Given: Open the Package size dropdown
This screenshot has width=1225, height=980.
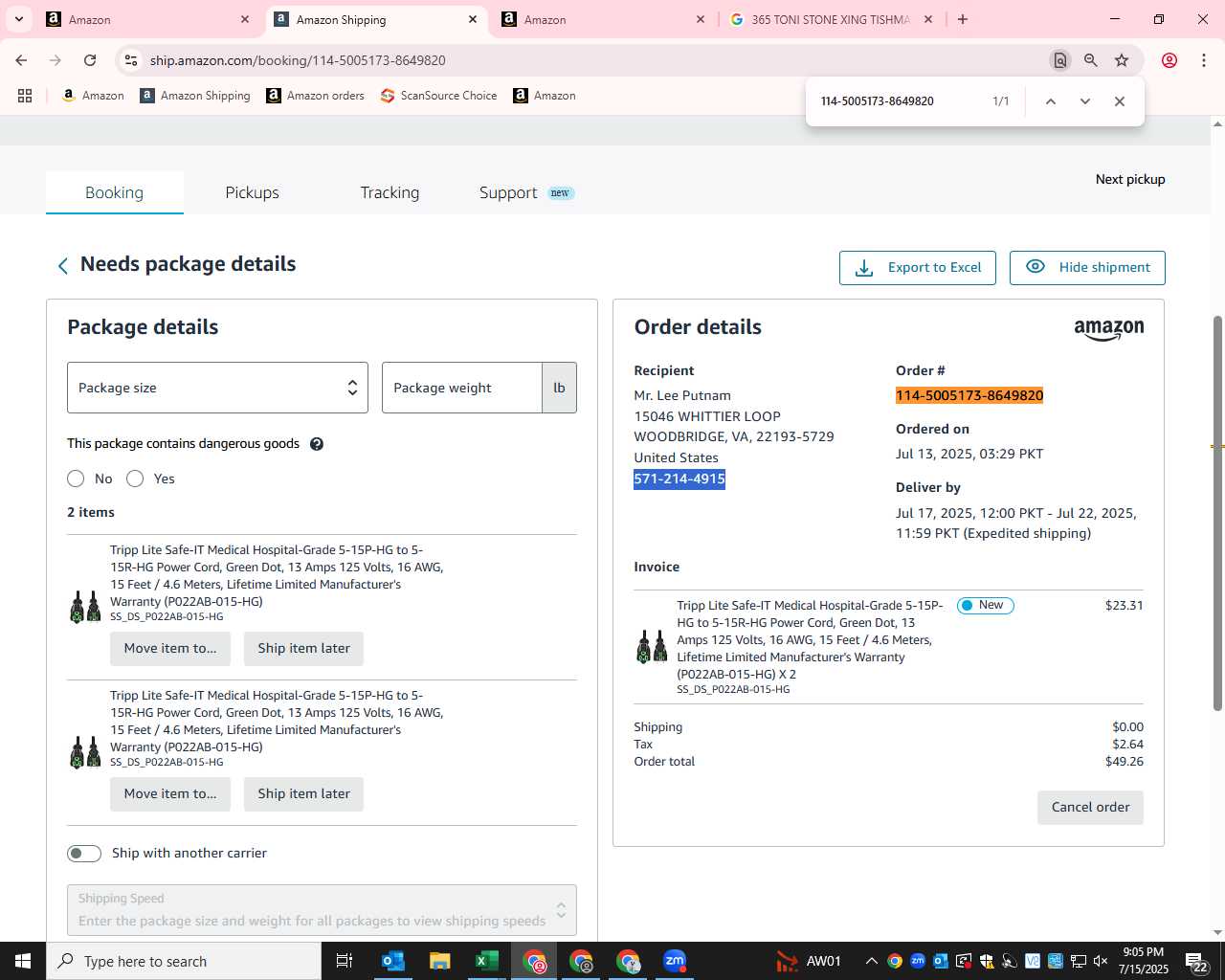Looking at the screenshot, I should [217, 388].
